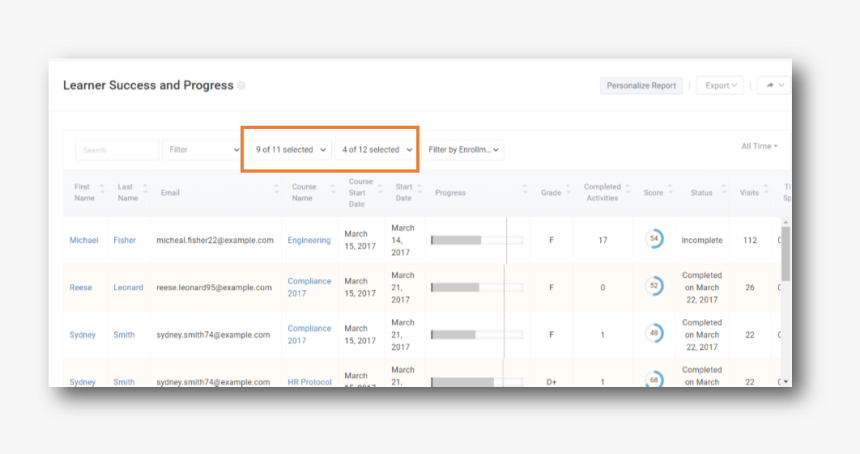
Task: Open the Engineering course link
Action: 309,240
